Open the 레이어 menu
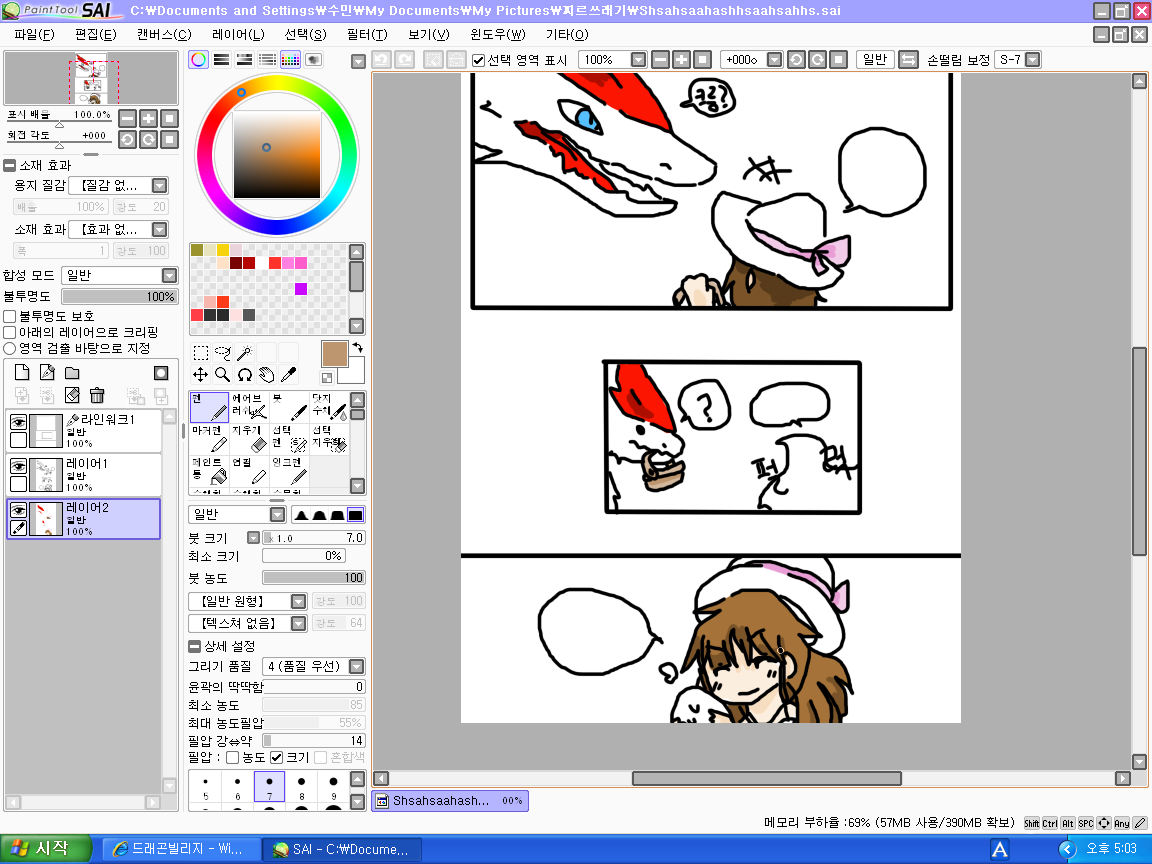Viewport: 1152px width, 864px height. pyautogui.click(x=238, y=35)
